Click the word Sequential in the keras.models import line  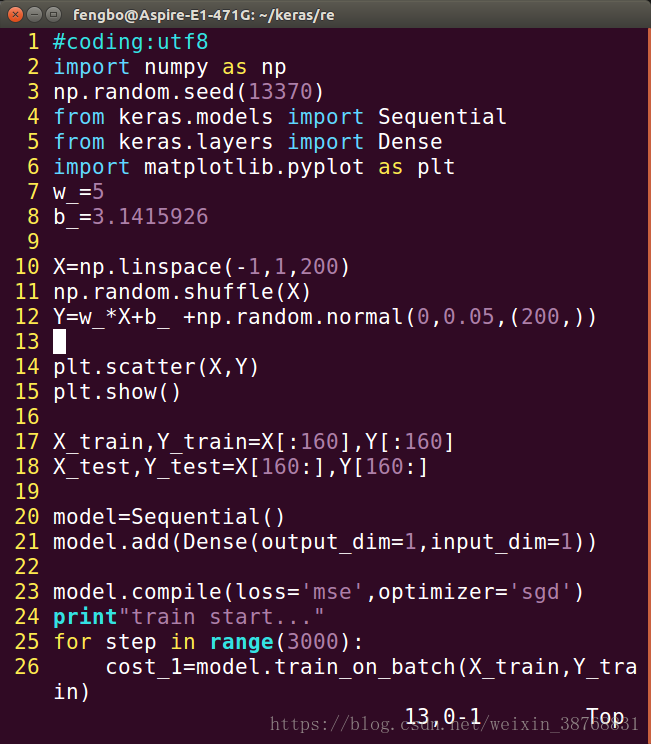click(x=442, y=117)
